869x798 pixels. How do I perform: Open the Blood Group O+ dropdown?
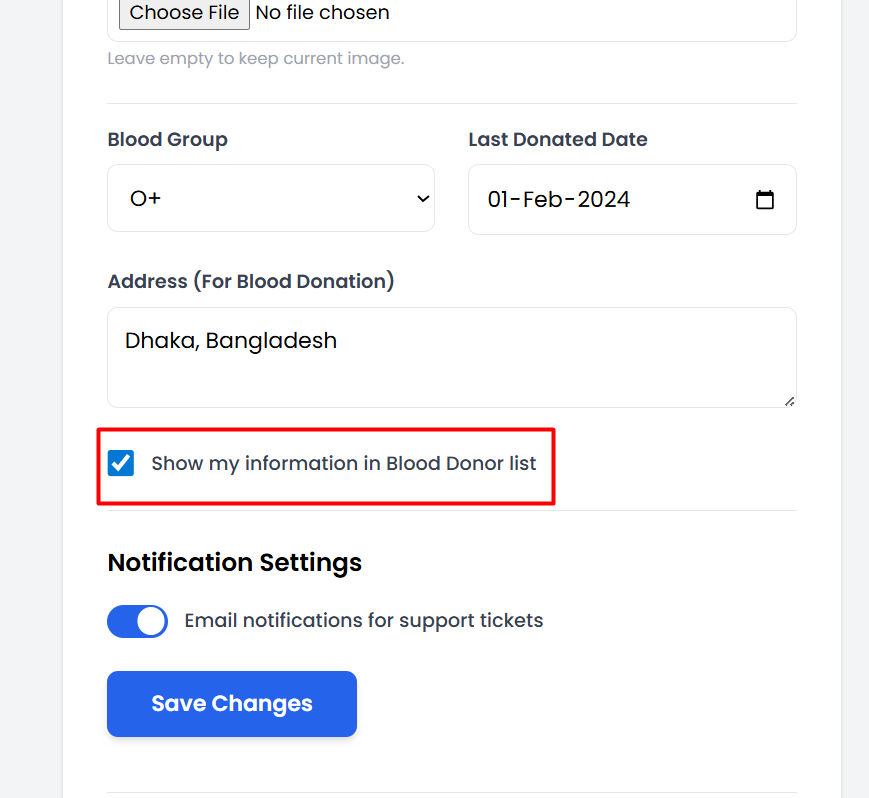(x=270, y=198)
